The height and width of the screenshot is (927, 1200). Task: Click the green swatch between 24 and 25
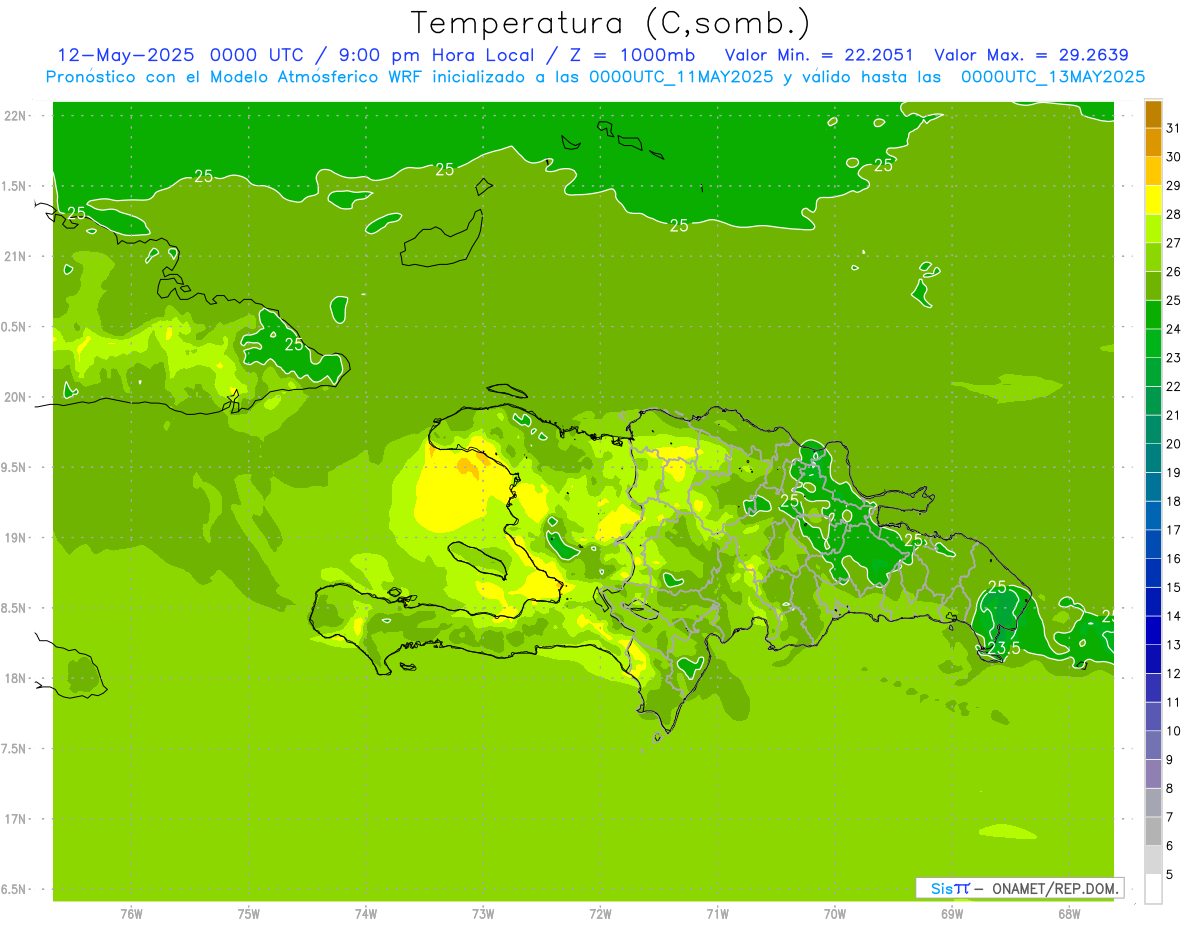[x=1153, y=315]
